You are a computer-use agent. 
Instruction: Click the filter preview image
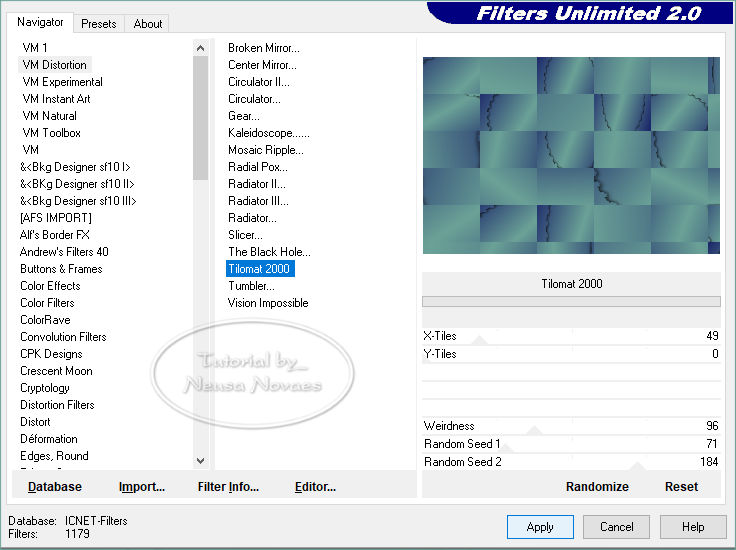[571, 155]
